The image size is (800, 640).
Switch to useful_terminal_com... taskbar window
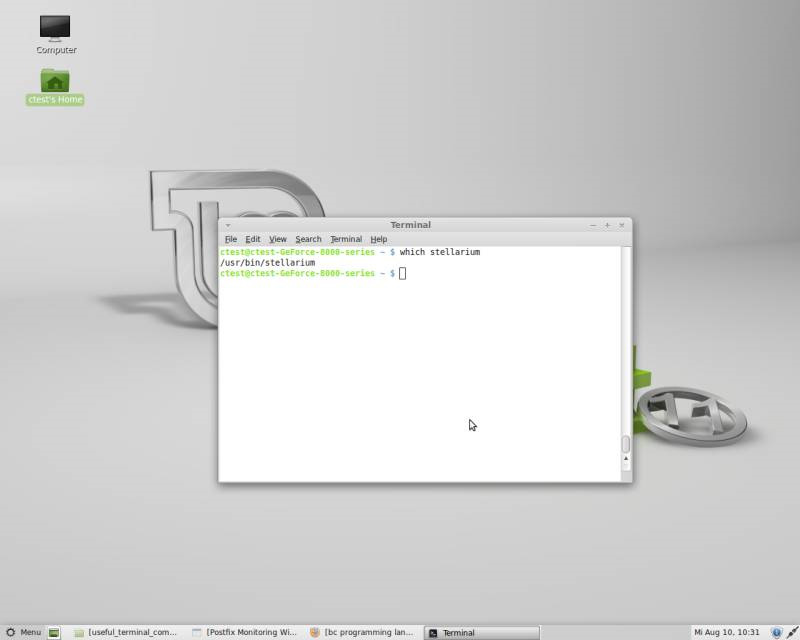coord(126,632)
